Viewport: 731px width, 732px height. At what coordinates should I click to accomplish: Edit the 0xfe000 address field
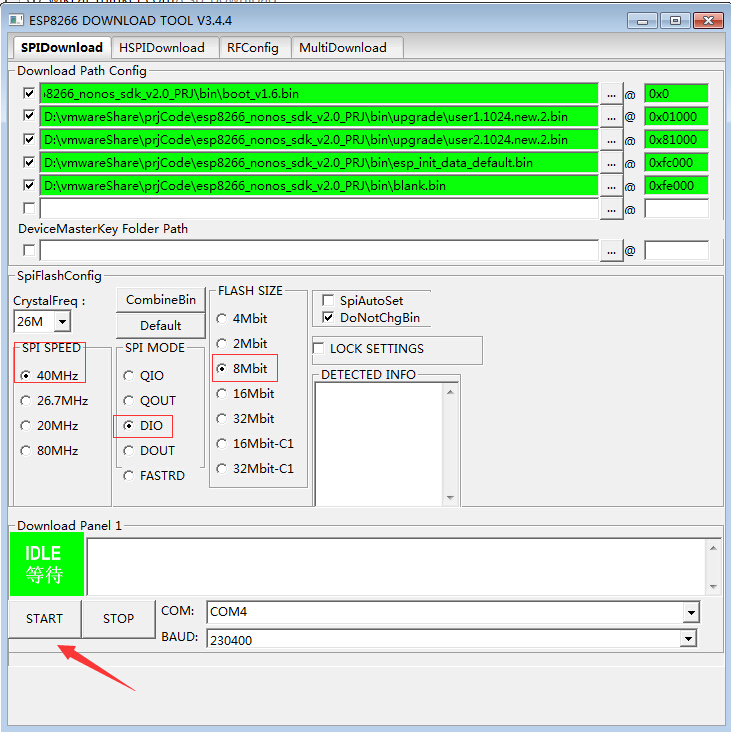tap(676, 185)
